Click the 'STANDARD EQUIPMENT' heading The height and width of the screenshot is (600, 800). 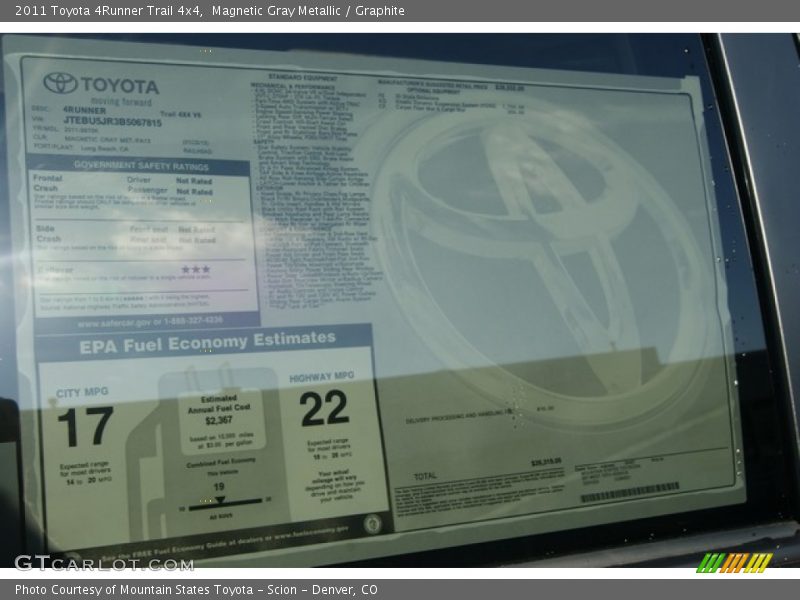pyautogui.click(x=303, y=78)
